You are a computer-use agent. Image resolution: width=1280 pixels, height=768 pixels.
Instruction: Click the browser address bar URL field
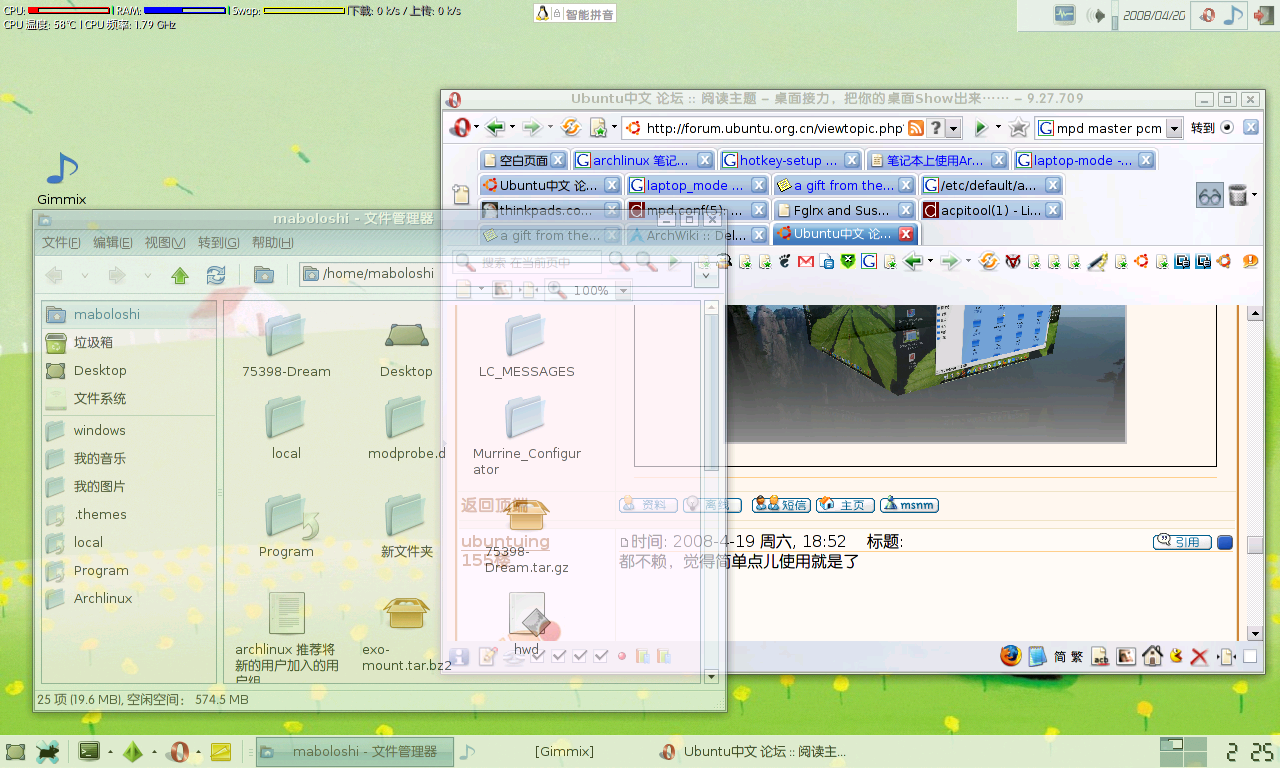coord(774,128)
